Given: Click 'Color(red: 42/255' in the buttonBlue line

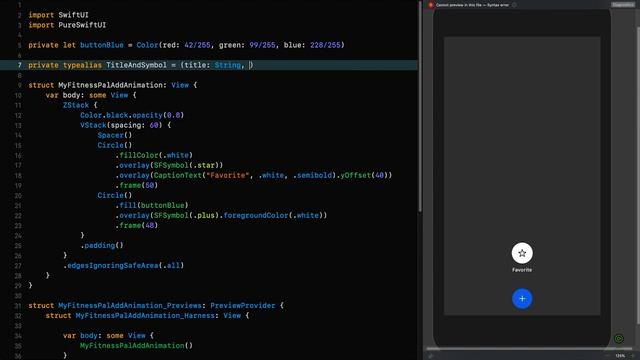Looking at the screenshot, I should pyautogui.click(x=173, y=45).
